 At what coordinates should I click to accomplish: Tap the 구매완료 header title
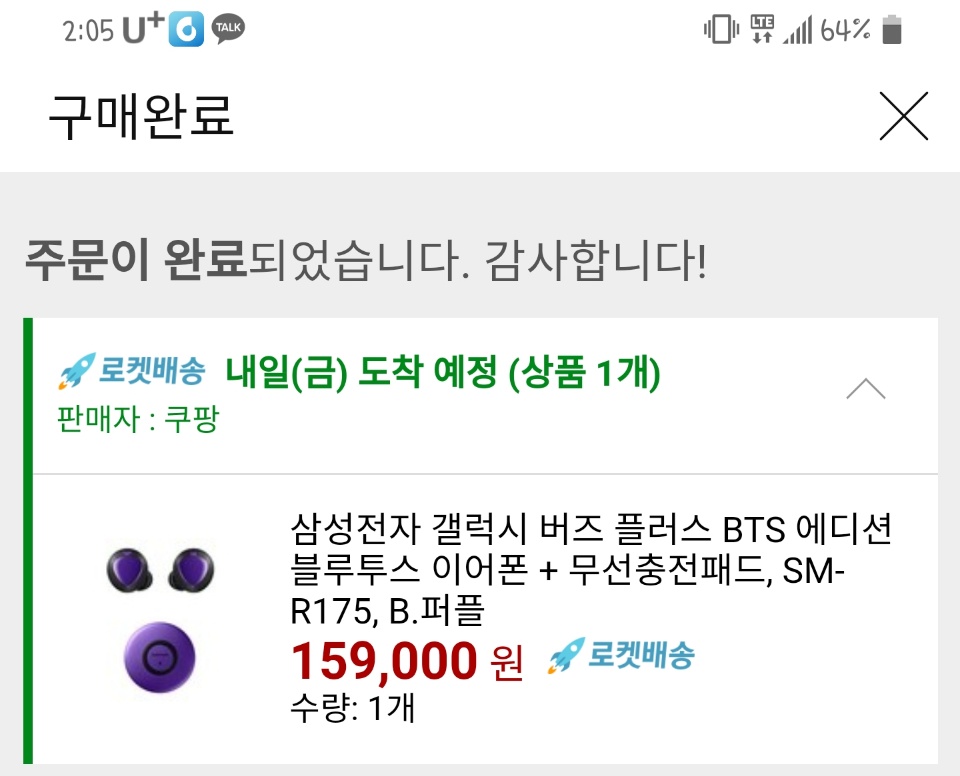pos(141,116)
